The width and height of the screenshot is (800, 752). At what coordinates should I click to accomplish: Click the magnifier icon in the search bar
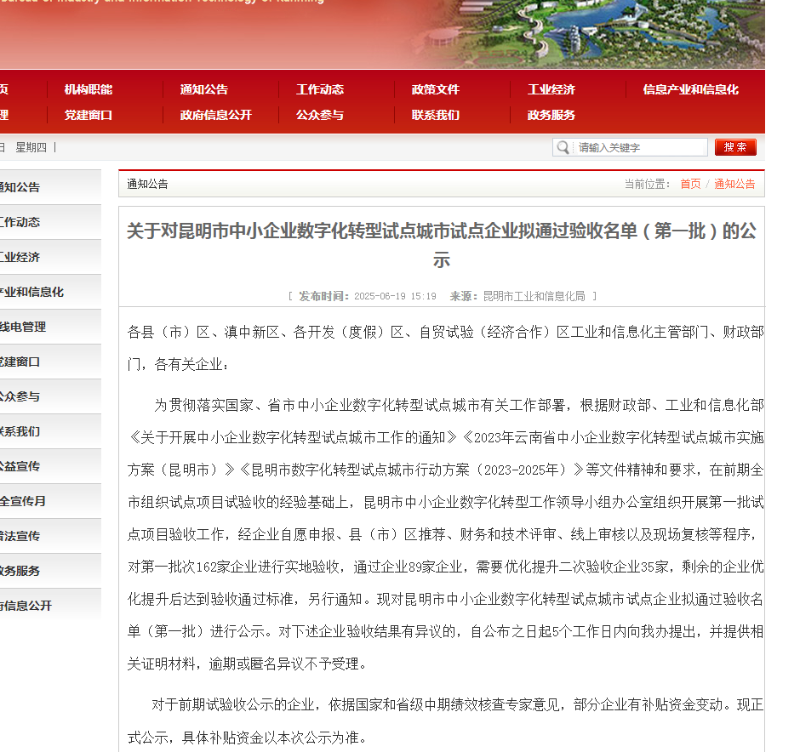pos(562,146)
